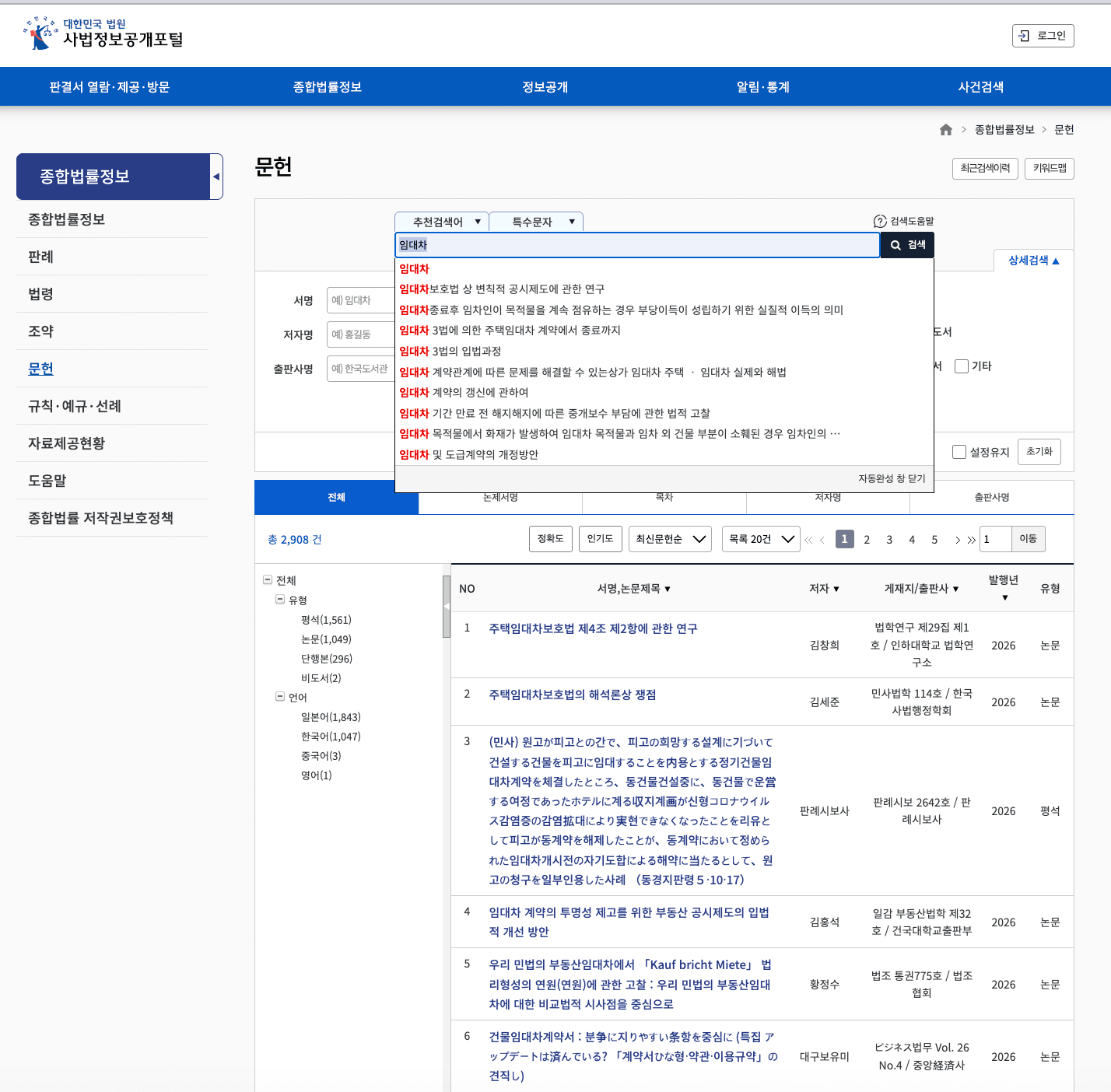Click 자동완성 창 닫기 to close suggestions
Image resolution: width=1111 pixels, height=1092 pixels.
[x=892, y=478]
